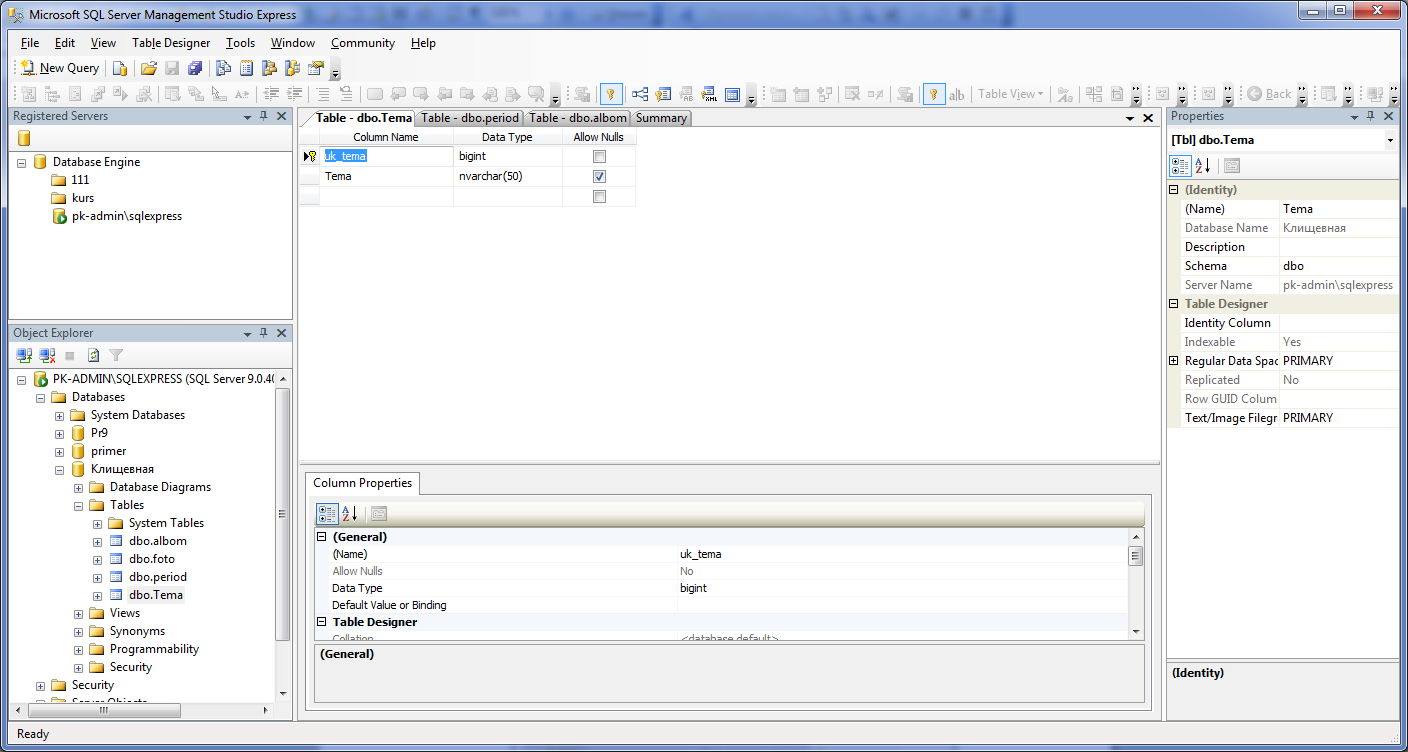Expand the System Databases node
This screenshot has width=1408, height=752.
59,415
